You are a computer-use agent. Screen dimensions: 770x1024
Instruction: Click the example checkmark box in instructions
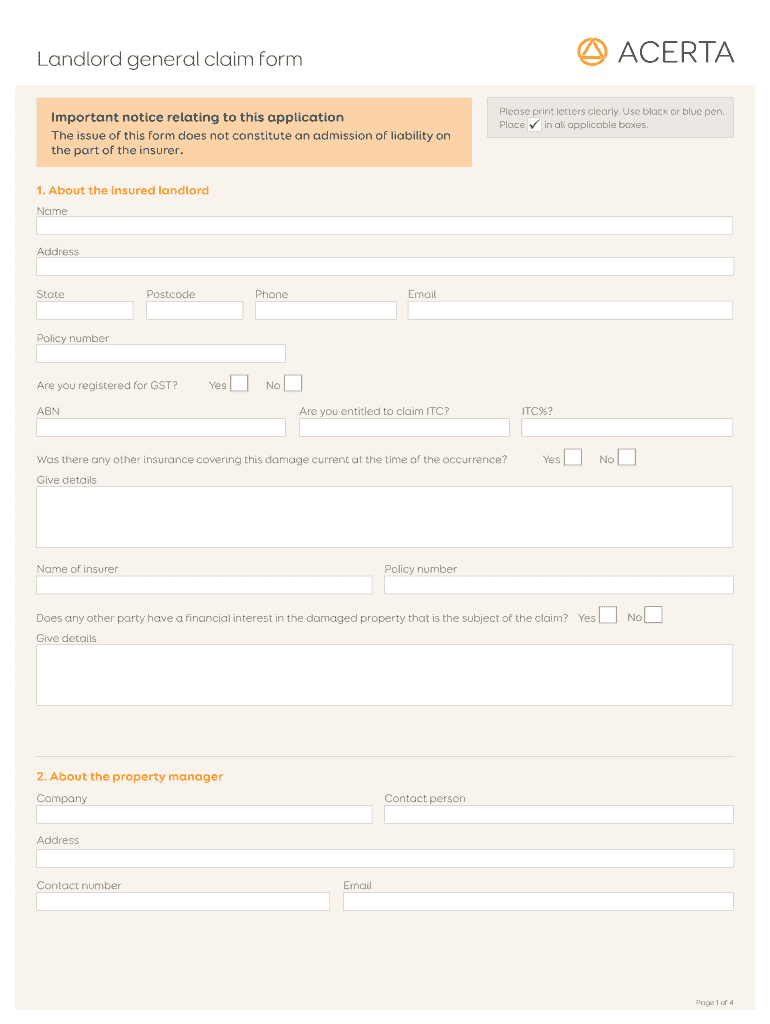[x=534, y=125]
